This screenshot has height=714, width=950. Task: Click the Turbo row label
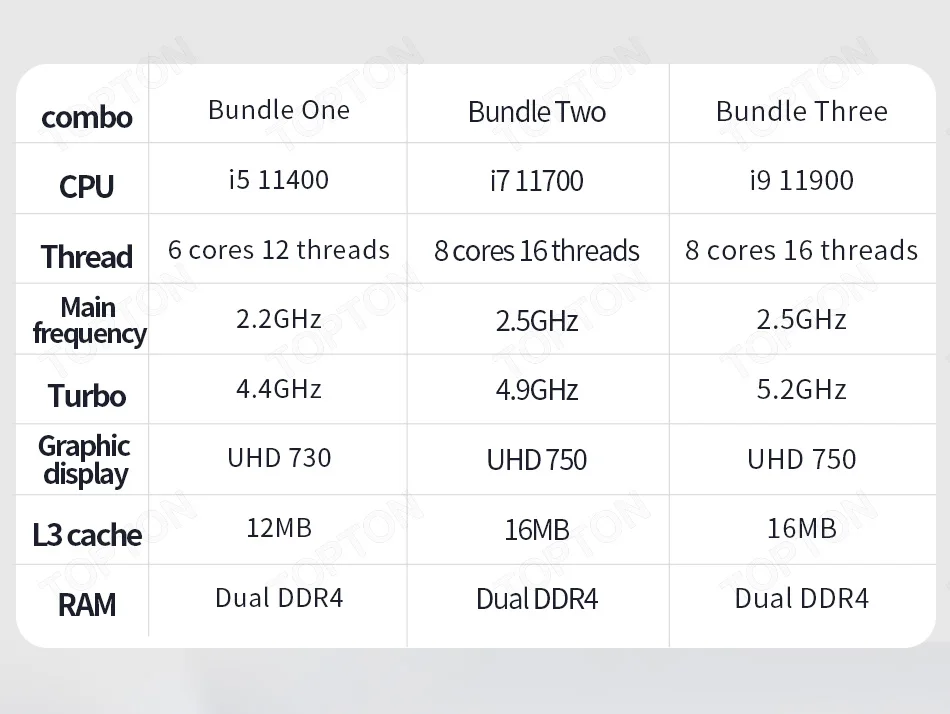87,396
